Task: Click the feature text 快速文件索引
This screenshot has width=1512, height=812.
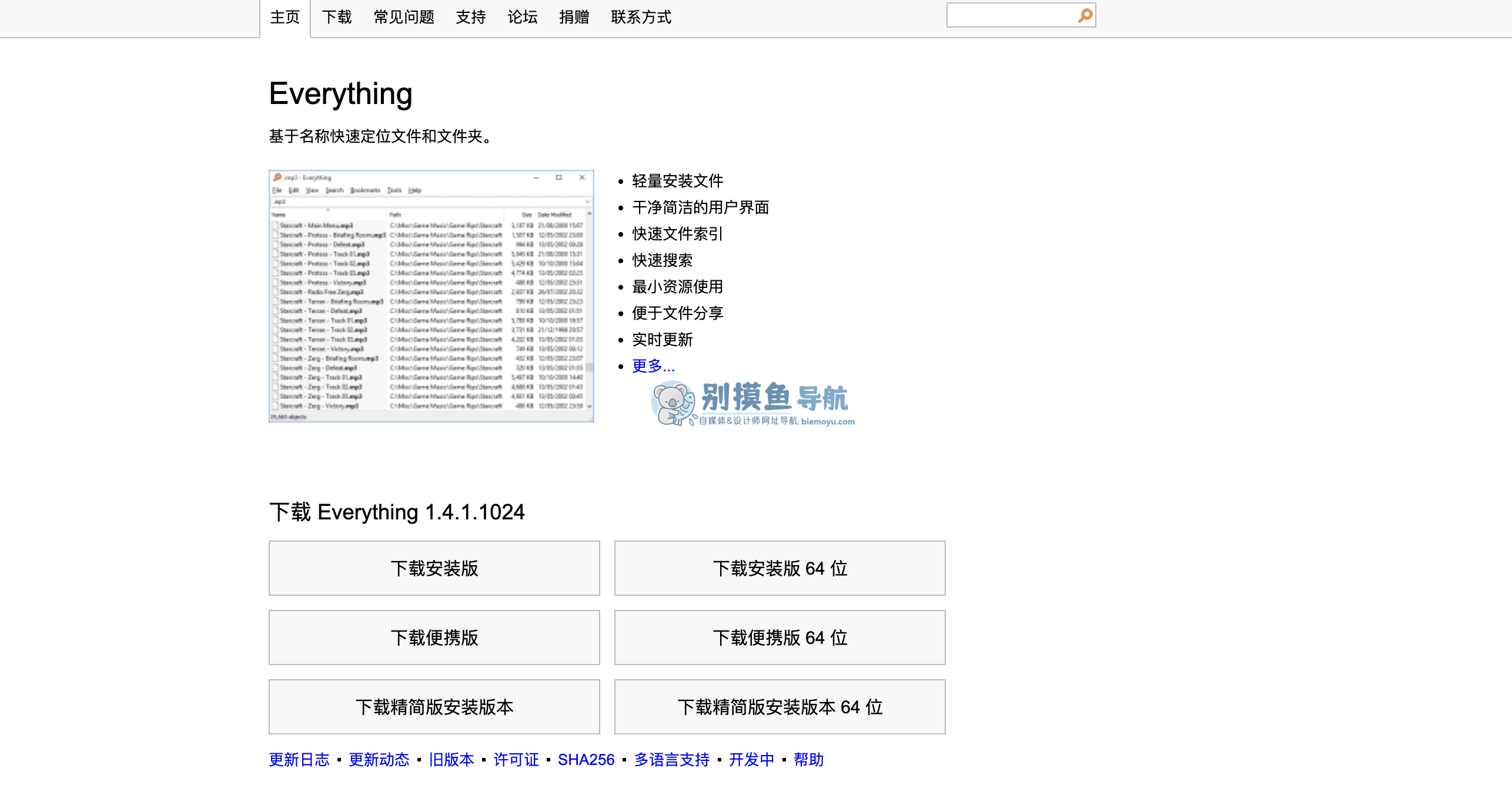Action: point(678,234)
